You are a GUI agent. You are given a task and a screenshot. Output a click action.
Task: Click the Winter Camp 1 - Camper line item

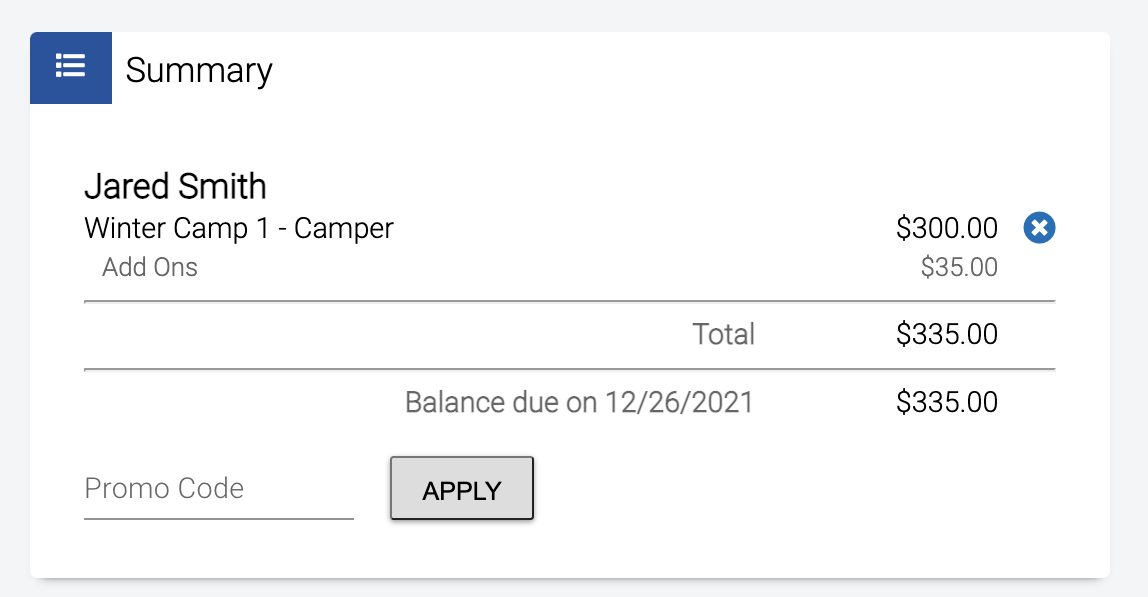239,229
